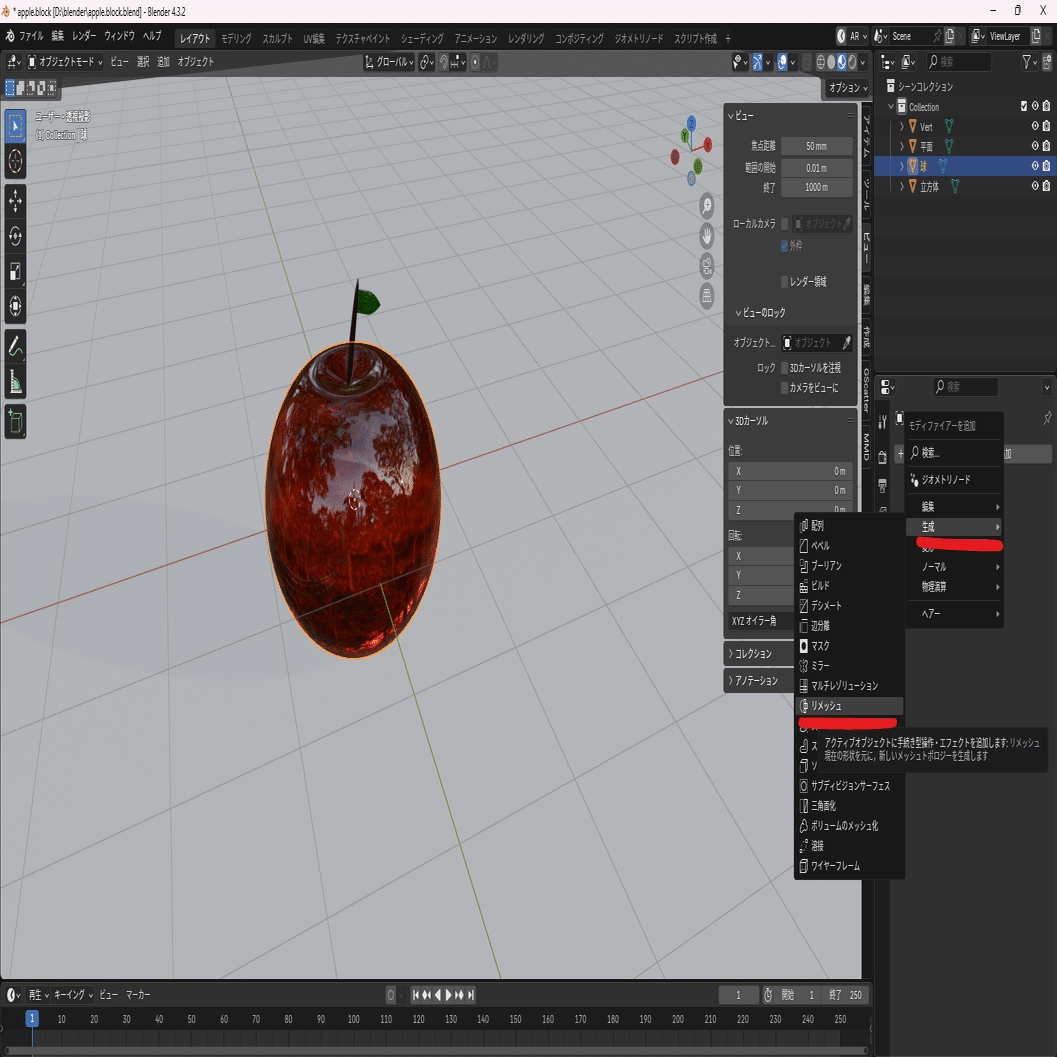This screenshot has width=1057, height=1057.
Task: Select the Rotate tool in left toolbar
Action: pyautogui.click(x=15, y=236)
